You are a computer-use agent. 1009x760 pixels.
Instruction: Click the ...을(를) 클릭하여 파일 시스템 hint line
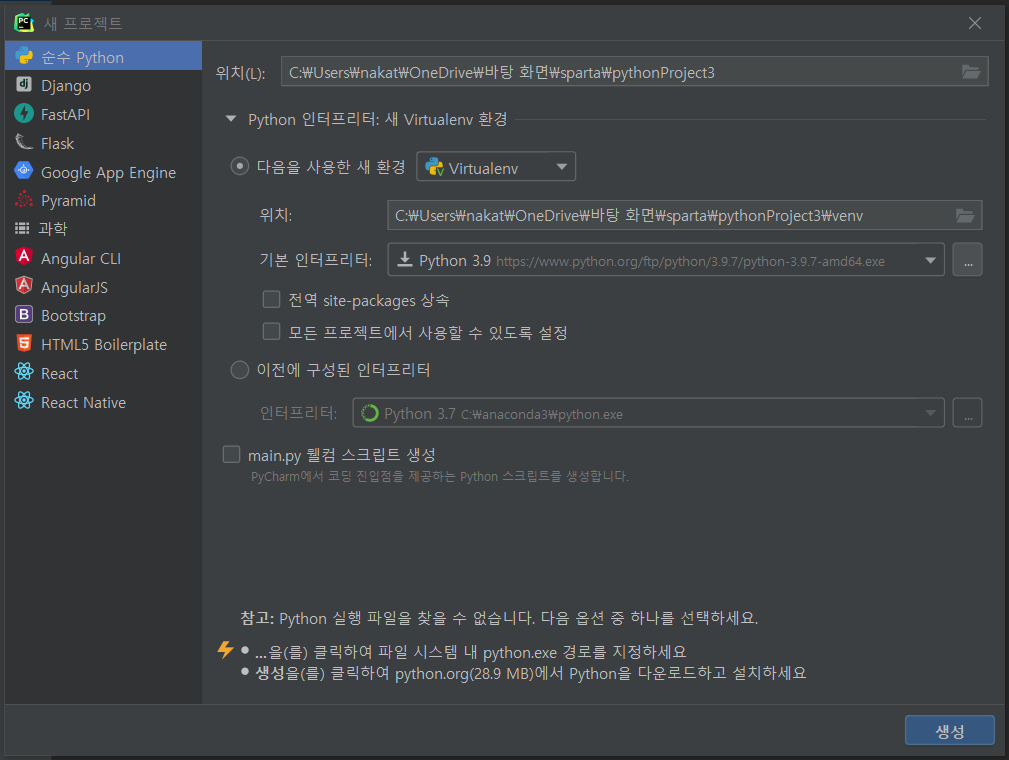pyautogui.click(x=470, y=652)
